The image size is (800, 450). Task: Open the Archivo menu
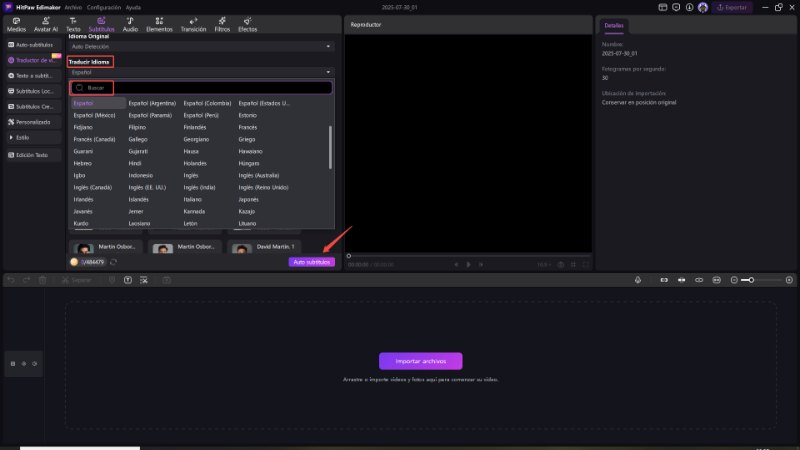point(74,7)
